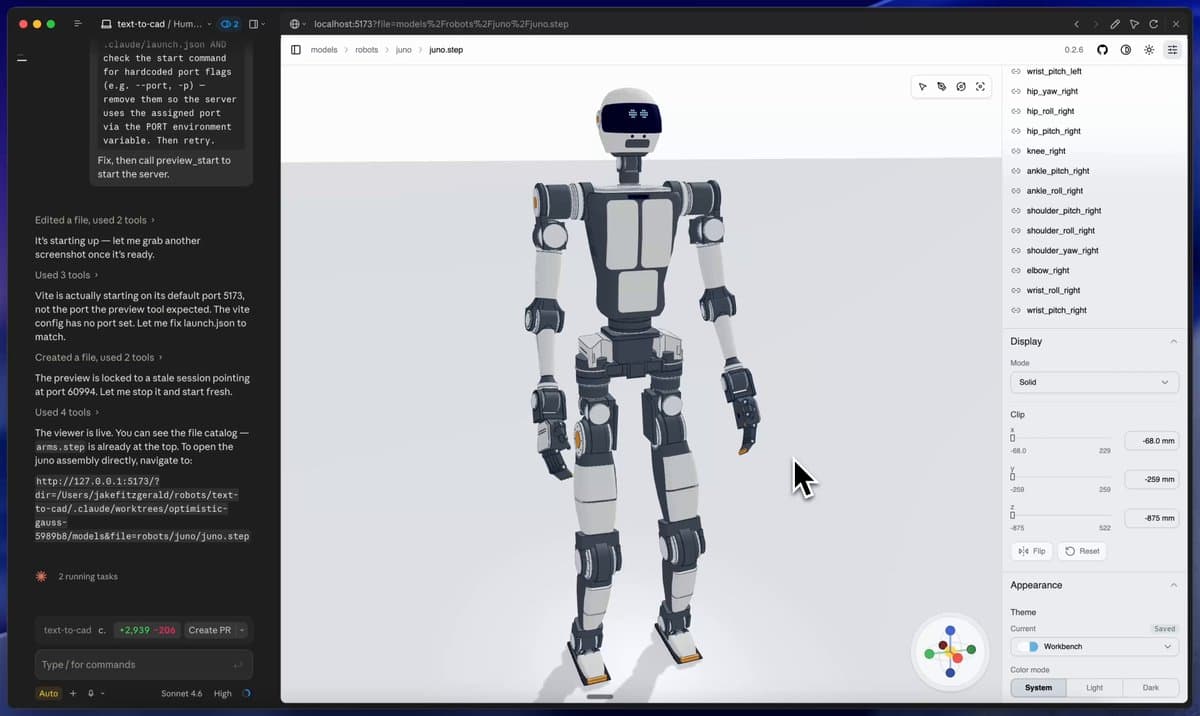Click the clip x value field -68.0 mm
This screenshot has width=1200, height=716.
click(x=1152, y=441)
